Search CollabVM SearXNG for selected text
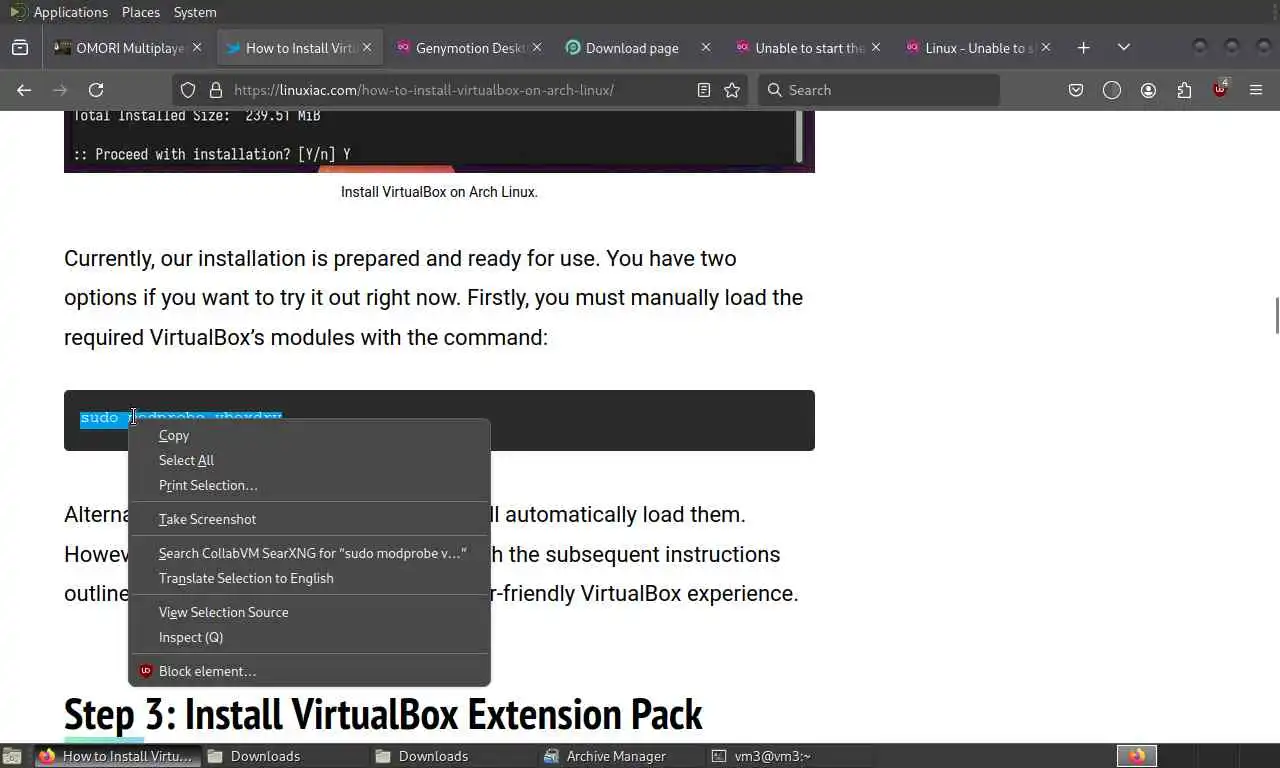1280x768 pixels. [309, 553]
